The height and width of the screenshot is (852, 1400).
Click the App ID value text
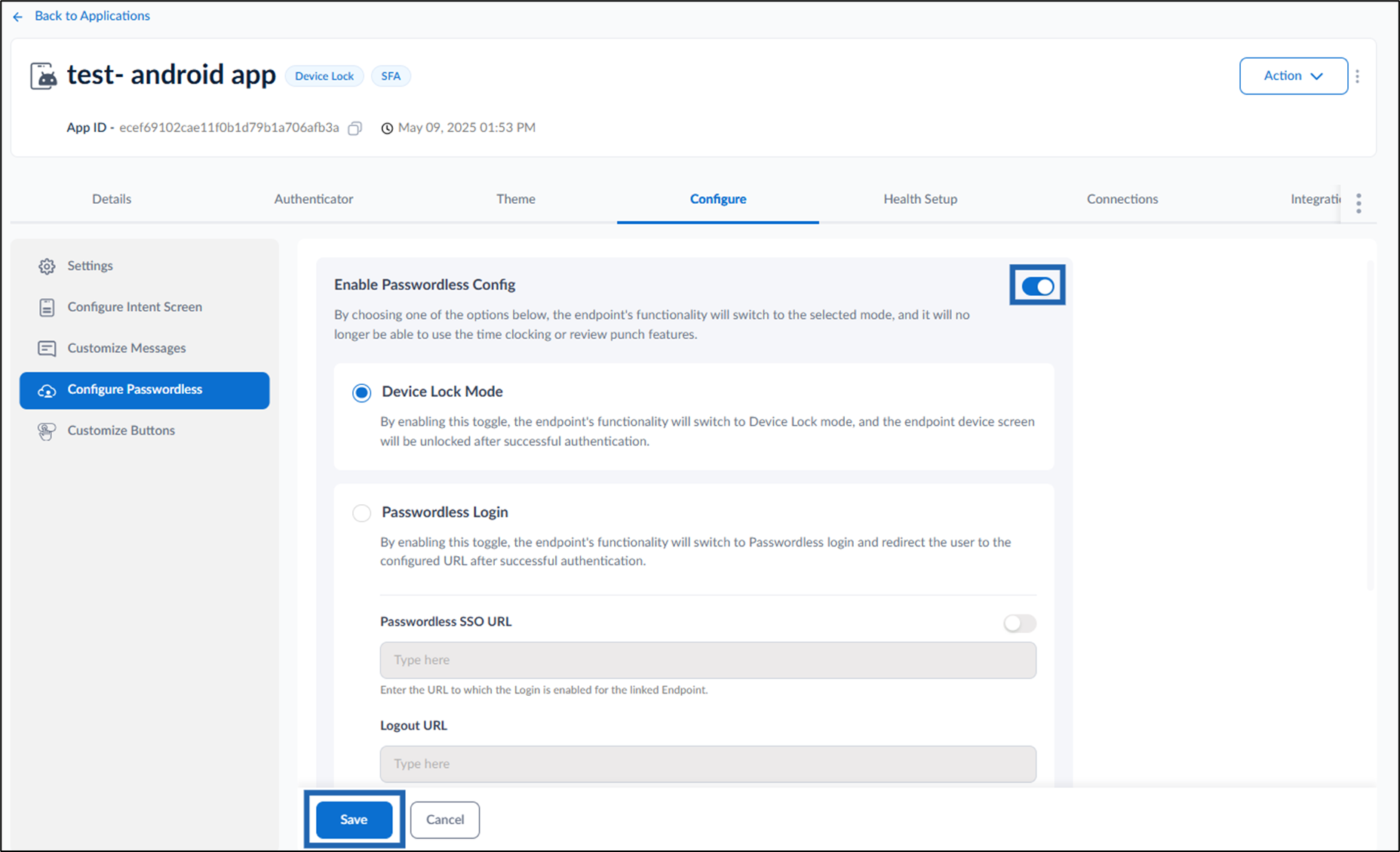click(229, 128)
